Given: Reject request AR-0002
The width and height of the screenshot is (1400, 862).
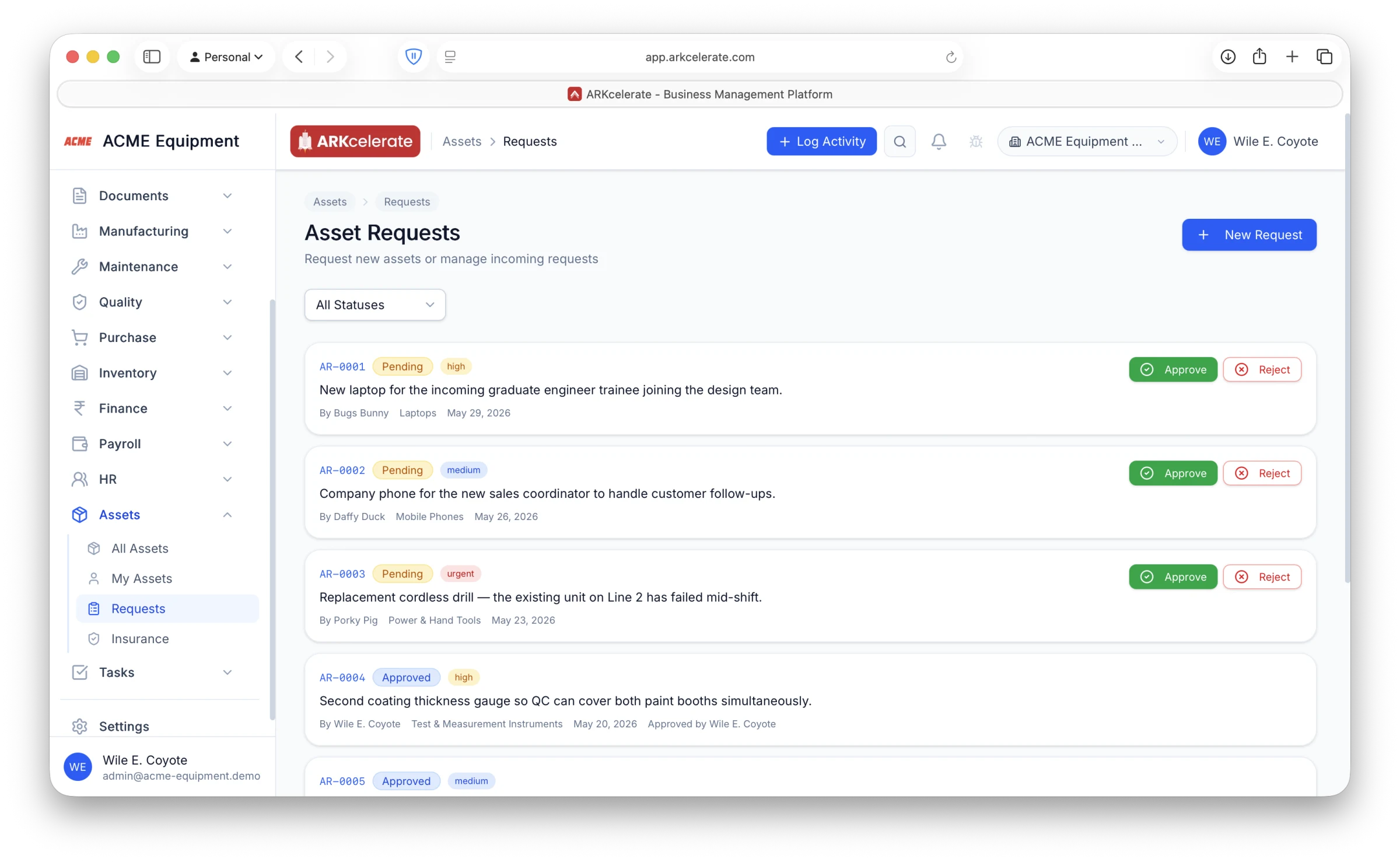Looking at the screenshot, I should pyautogui.click(x=1262, y=473).
